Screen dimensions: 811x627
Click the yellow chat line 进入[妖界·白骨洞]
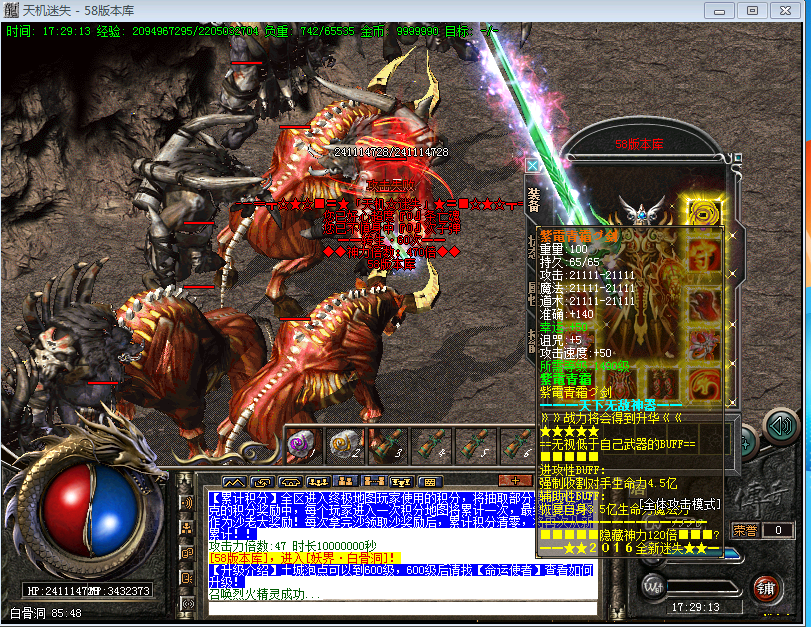[305, 558]
